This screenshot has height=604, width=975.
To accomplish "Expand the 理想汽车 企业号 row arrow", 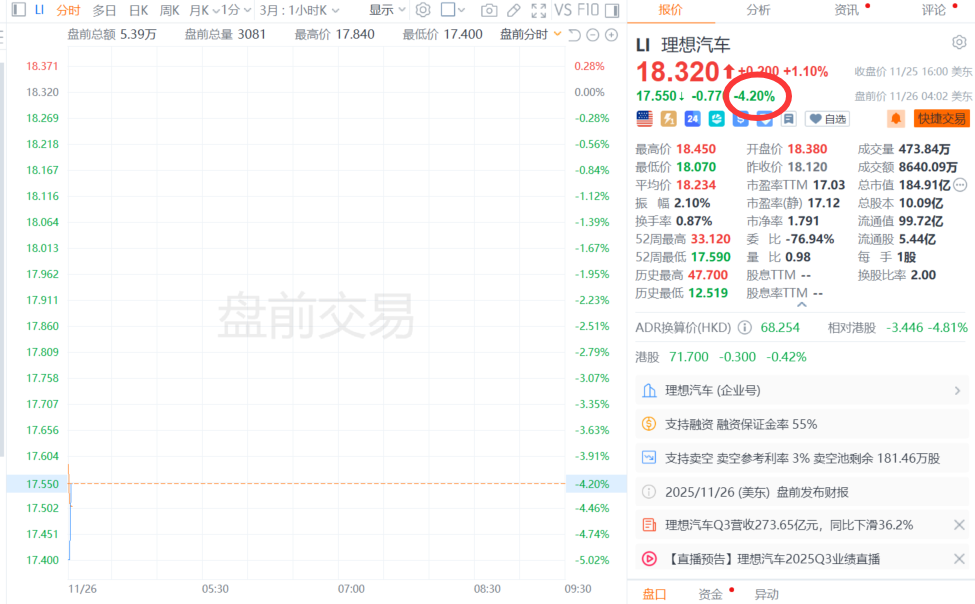I will coord(957,391).
